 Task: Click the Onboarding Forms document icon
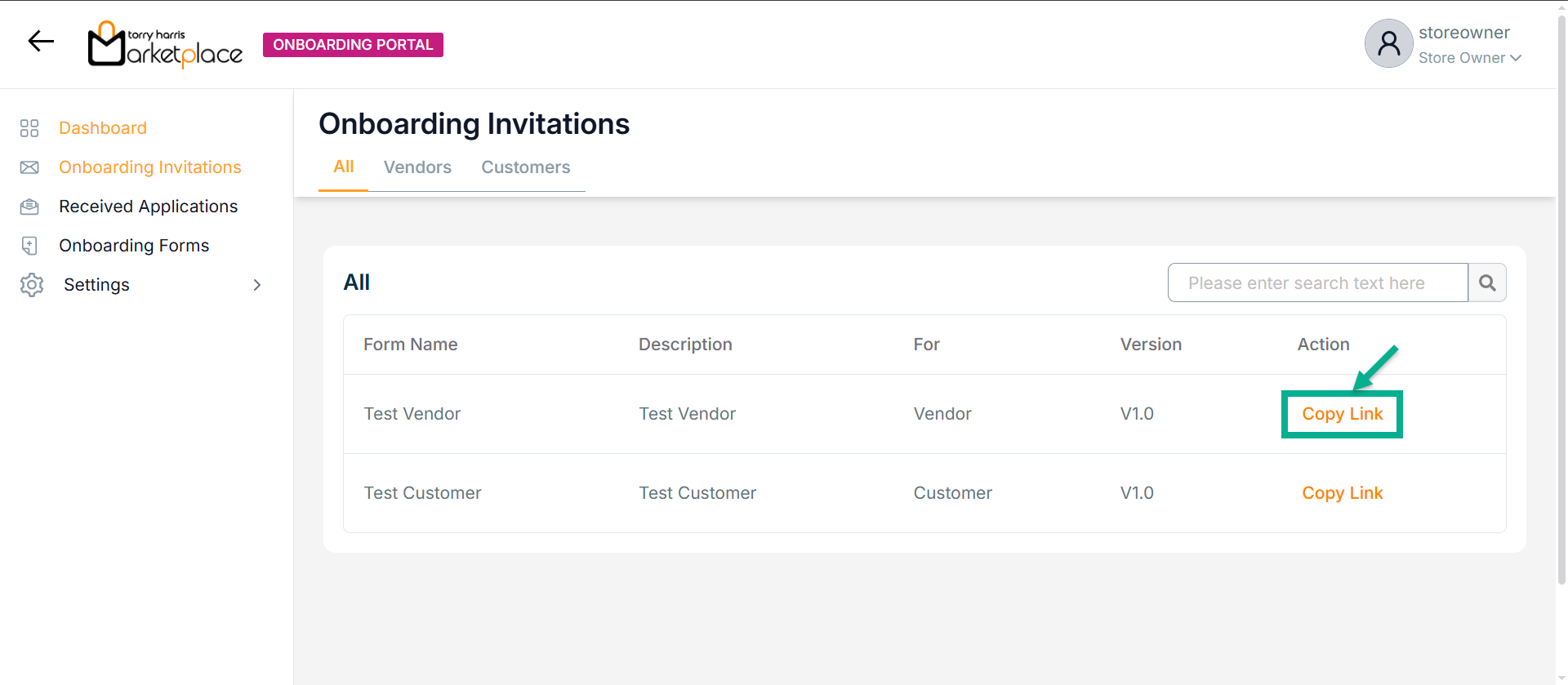click(x=29, y=246)
